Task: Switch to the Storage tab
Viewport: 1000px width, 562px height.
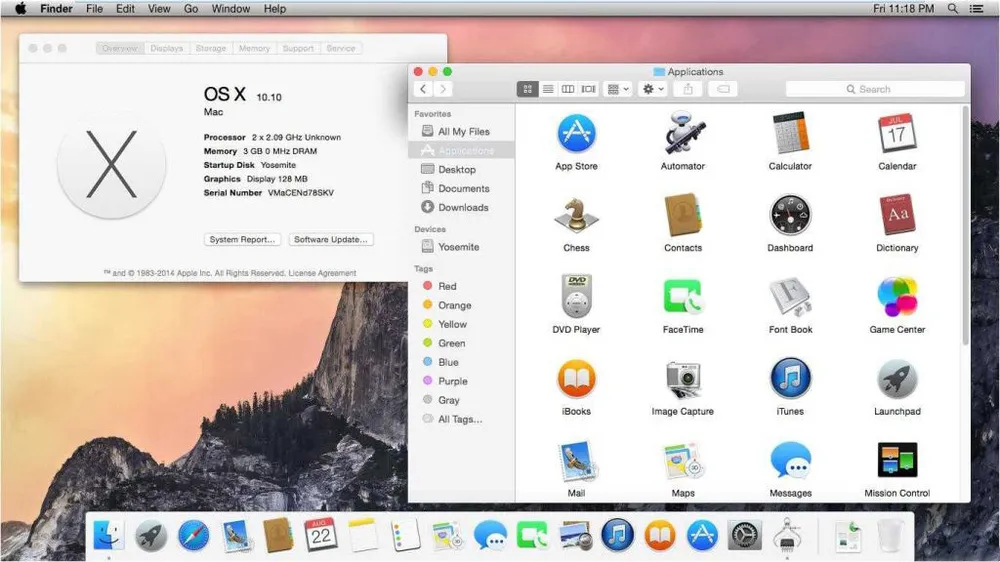Action: 210,48
